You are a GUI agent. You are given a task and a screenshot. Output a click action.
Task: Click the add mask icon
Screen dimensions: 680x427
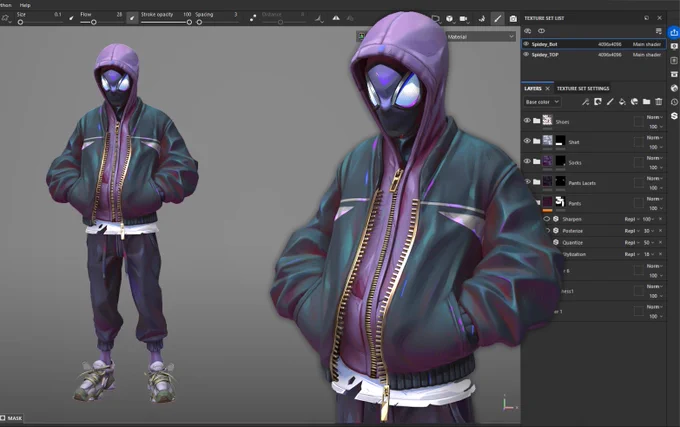pyautogui.click(x=598, y=102)
